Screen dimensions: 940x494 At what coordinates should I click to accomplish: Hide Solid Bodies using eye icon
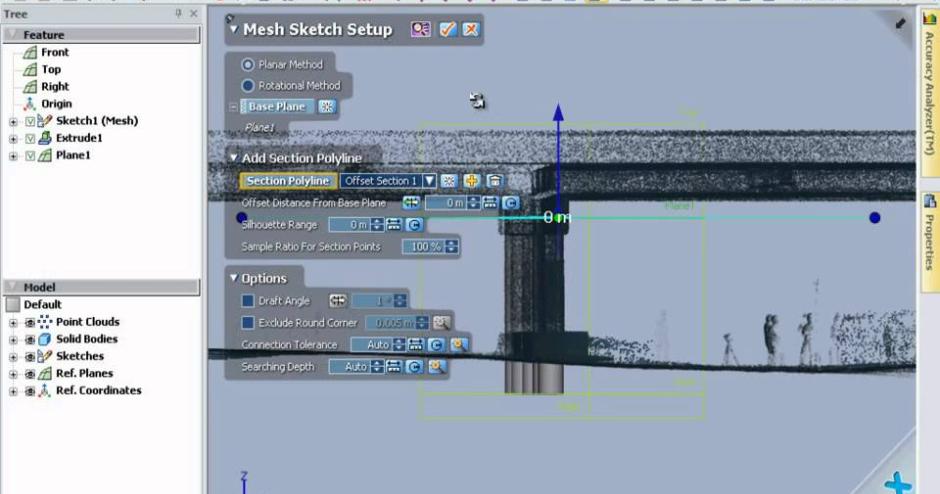[x=30, y=340]
